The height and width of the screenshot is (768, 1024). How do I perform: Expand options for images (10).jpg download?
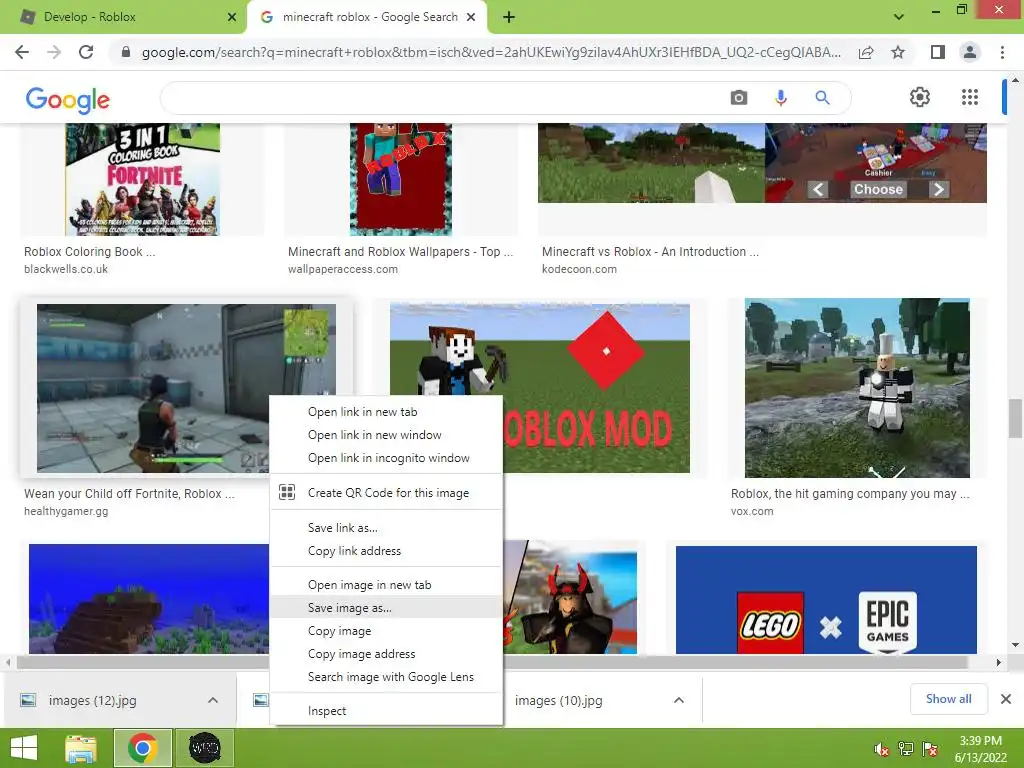tap(679, 700)
